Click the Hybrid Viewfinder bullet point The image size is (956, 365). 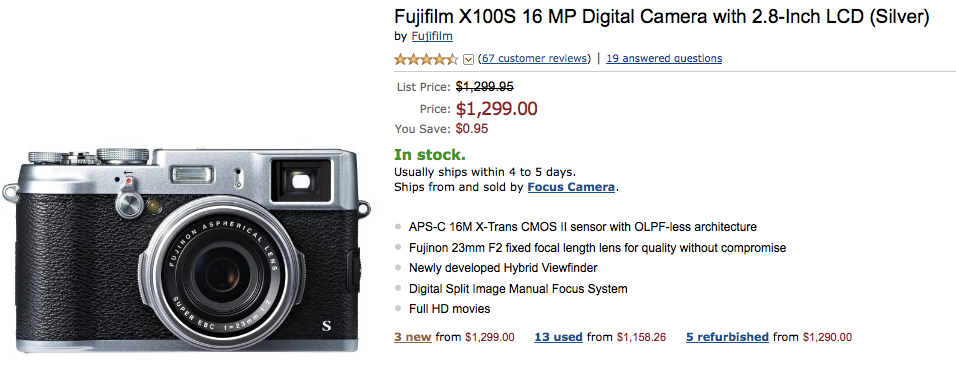[x=503, y=268]
